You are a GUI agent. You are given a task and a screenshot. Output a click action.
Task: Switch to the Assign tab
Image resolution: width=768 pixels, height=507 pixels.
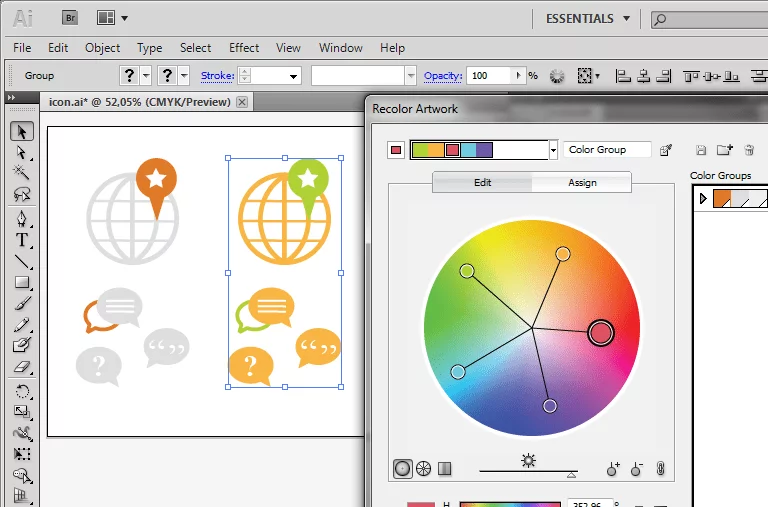(x=582, y=182)
